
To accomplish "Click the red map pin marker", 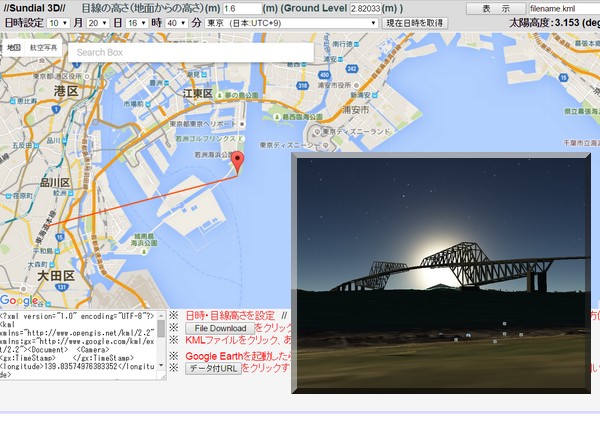I will pos(237,162).
